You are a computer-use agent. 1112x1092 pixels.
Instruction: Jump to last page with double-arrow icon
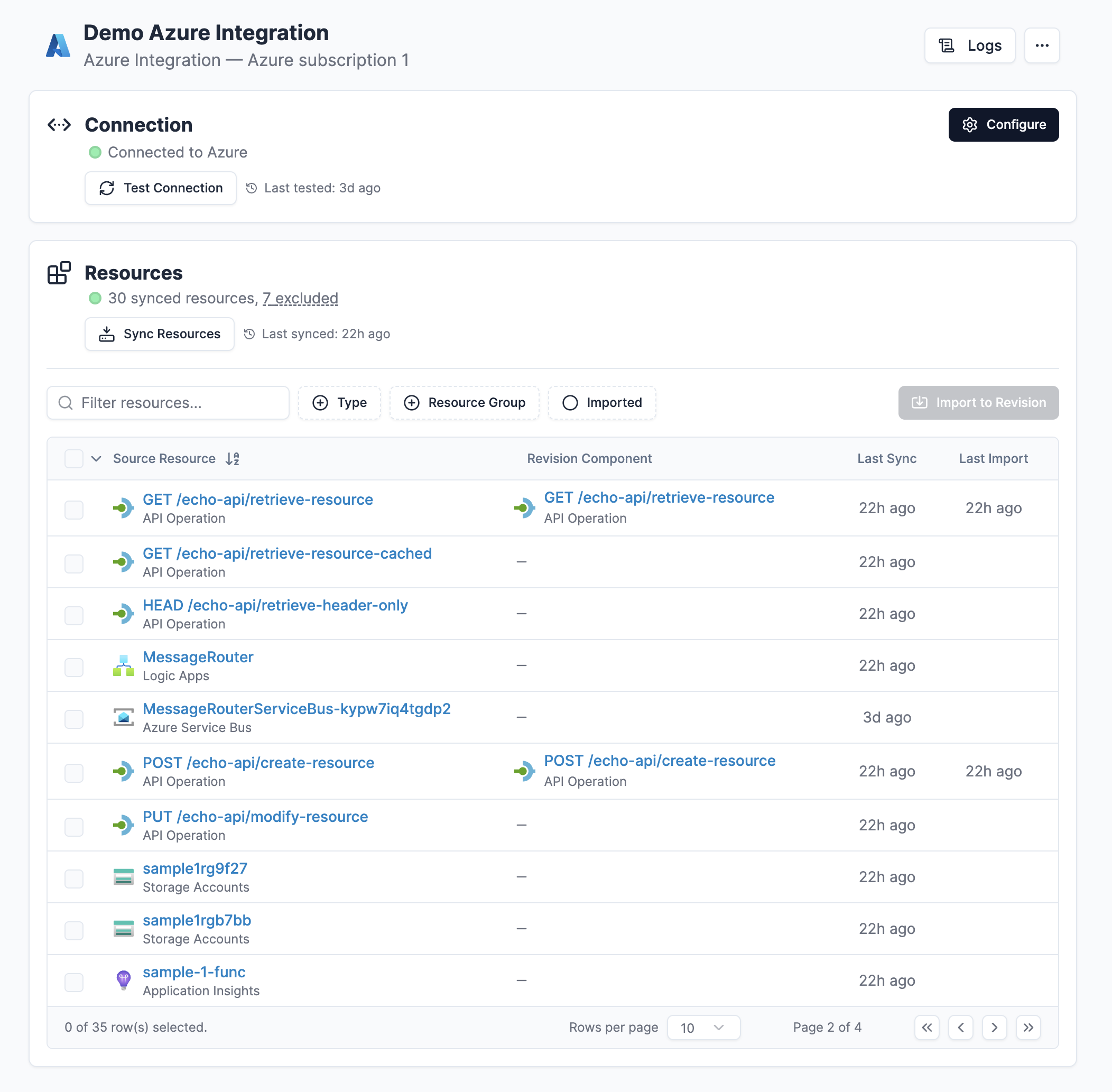[x=1028, y=1027]
